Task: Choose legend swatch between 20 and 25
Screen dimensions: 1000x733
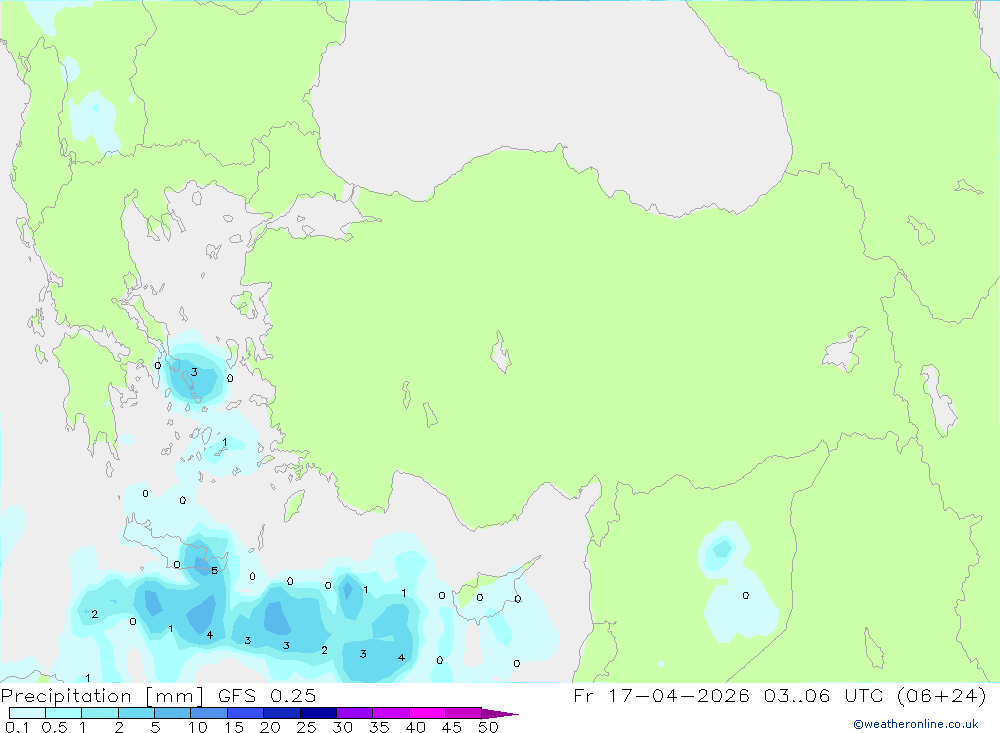Action: 282,713
